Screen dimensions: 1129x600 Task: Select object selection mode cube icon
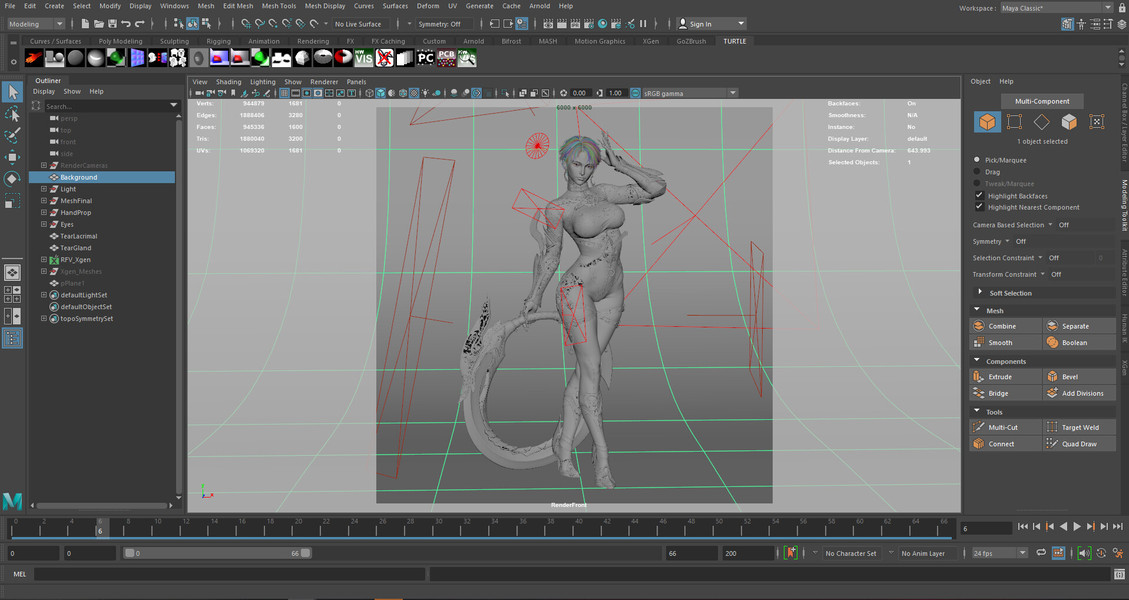[x=987, y=122]
